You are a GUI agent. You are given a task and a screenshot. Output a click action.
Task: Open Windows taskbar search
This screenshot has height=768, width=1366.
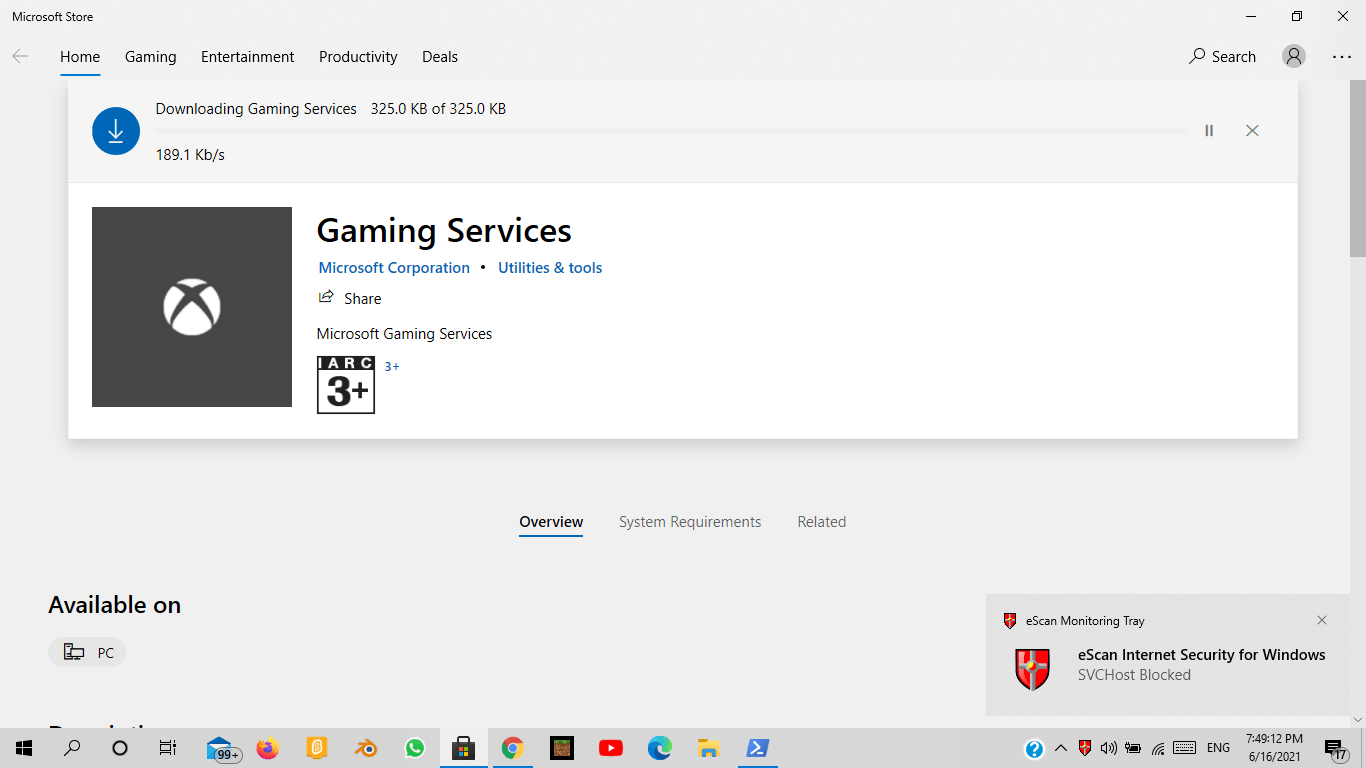click(x=72, y=748)
